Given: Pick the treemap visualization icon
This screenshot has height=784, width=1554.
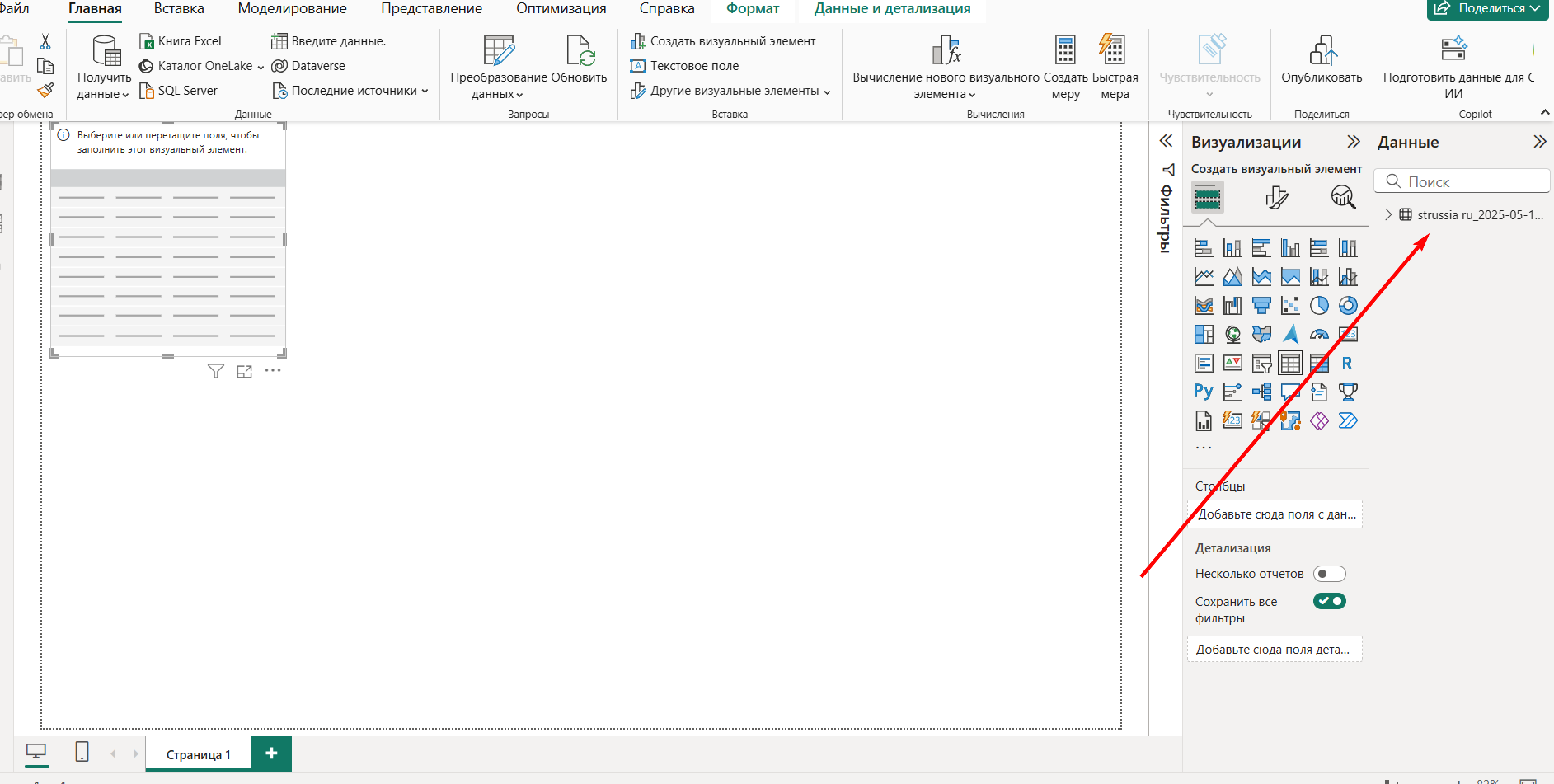Looking at the screenshot, I should 1204,334.
